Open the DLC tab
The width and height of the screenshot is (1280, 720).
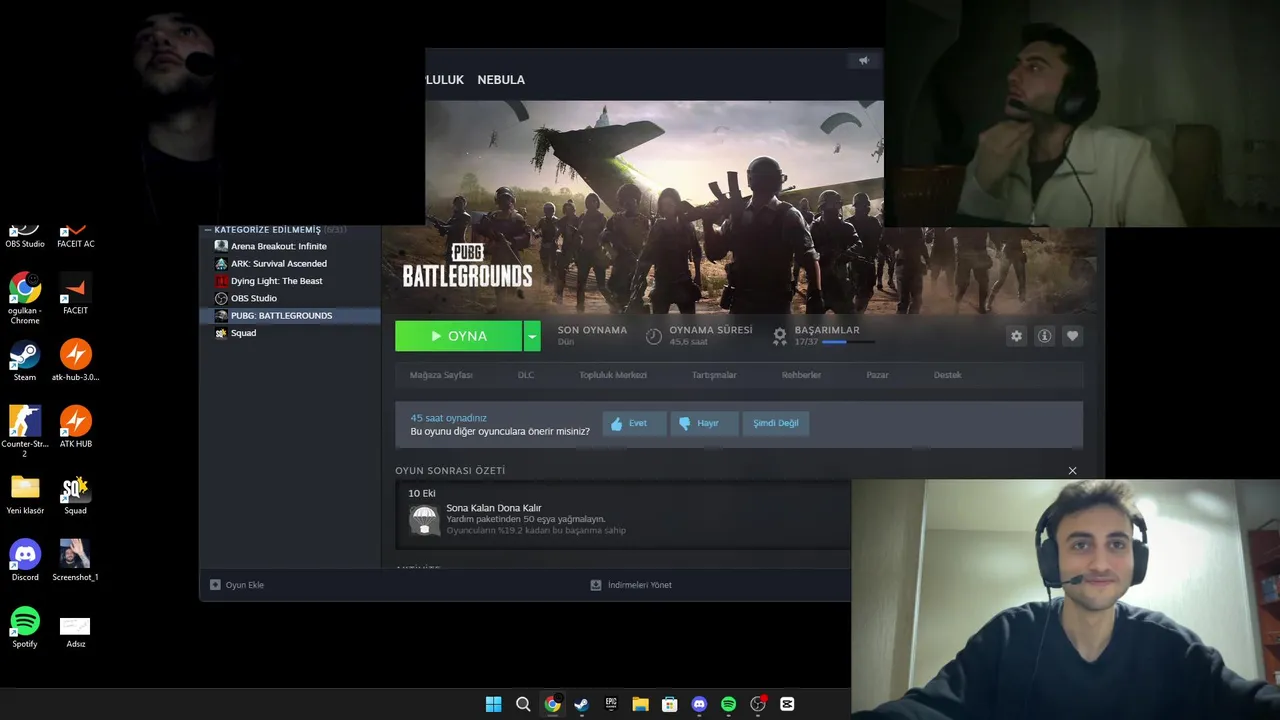click(526, 375)
